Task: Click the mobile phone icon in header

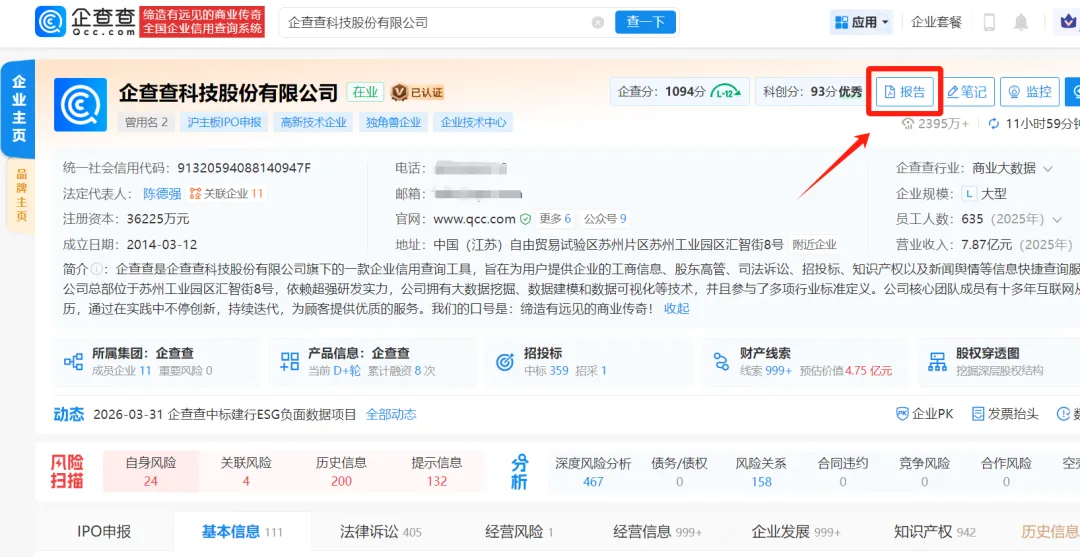Action: pos(989,22)
